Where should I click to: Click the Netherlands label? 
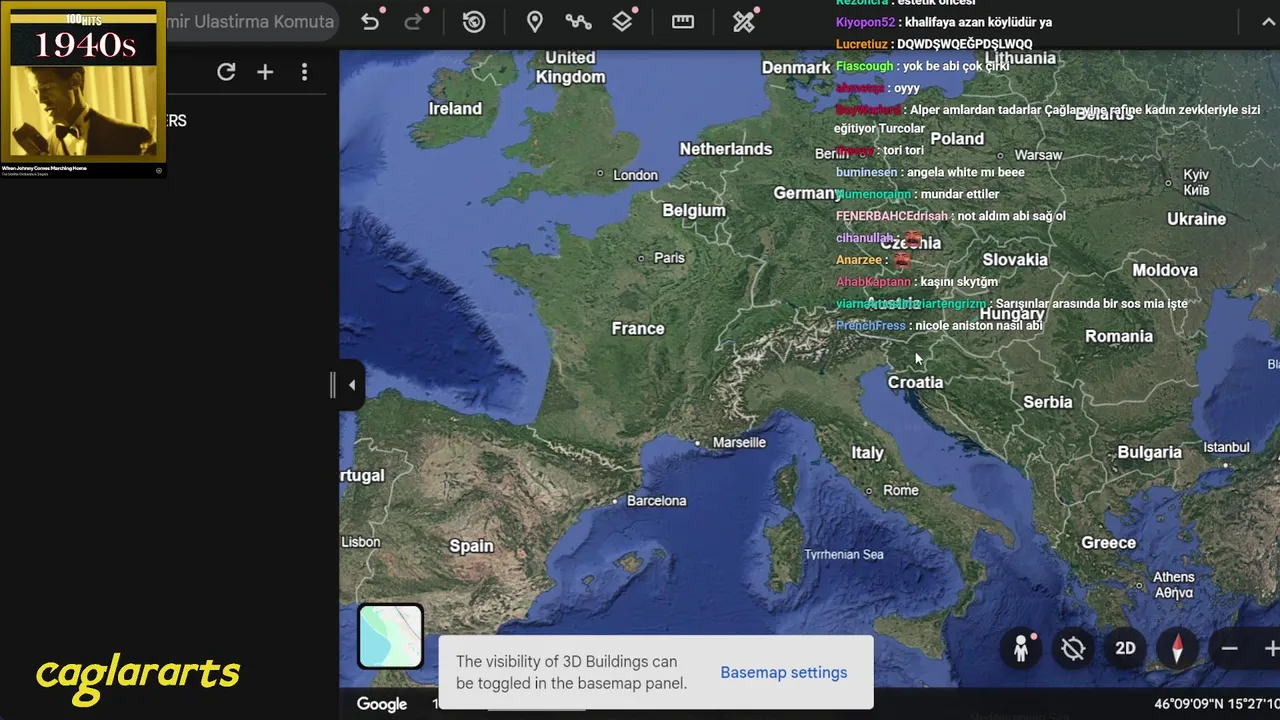[726, 149]
